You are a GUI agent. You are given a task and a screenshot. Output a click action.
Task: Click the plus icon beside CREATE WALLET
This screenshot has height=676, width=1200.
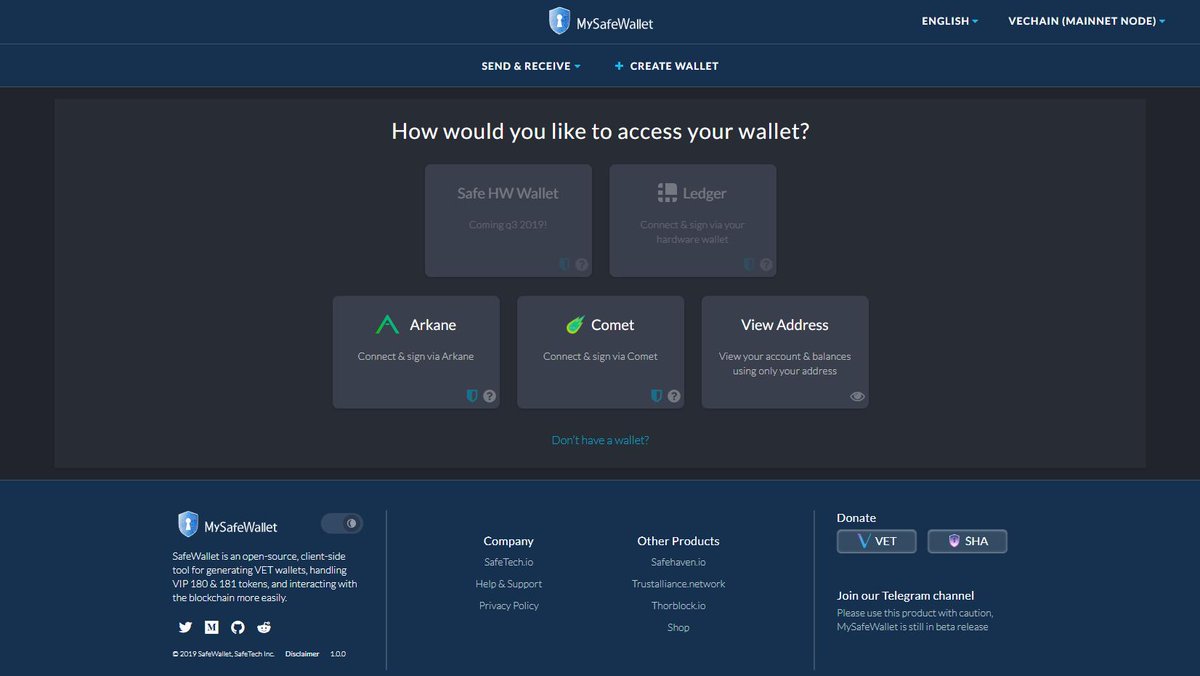[619, 66]
